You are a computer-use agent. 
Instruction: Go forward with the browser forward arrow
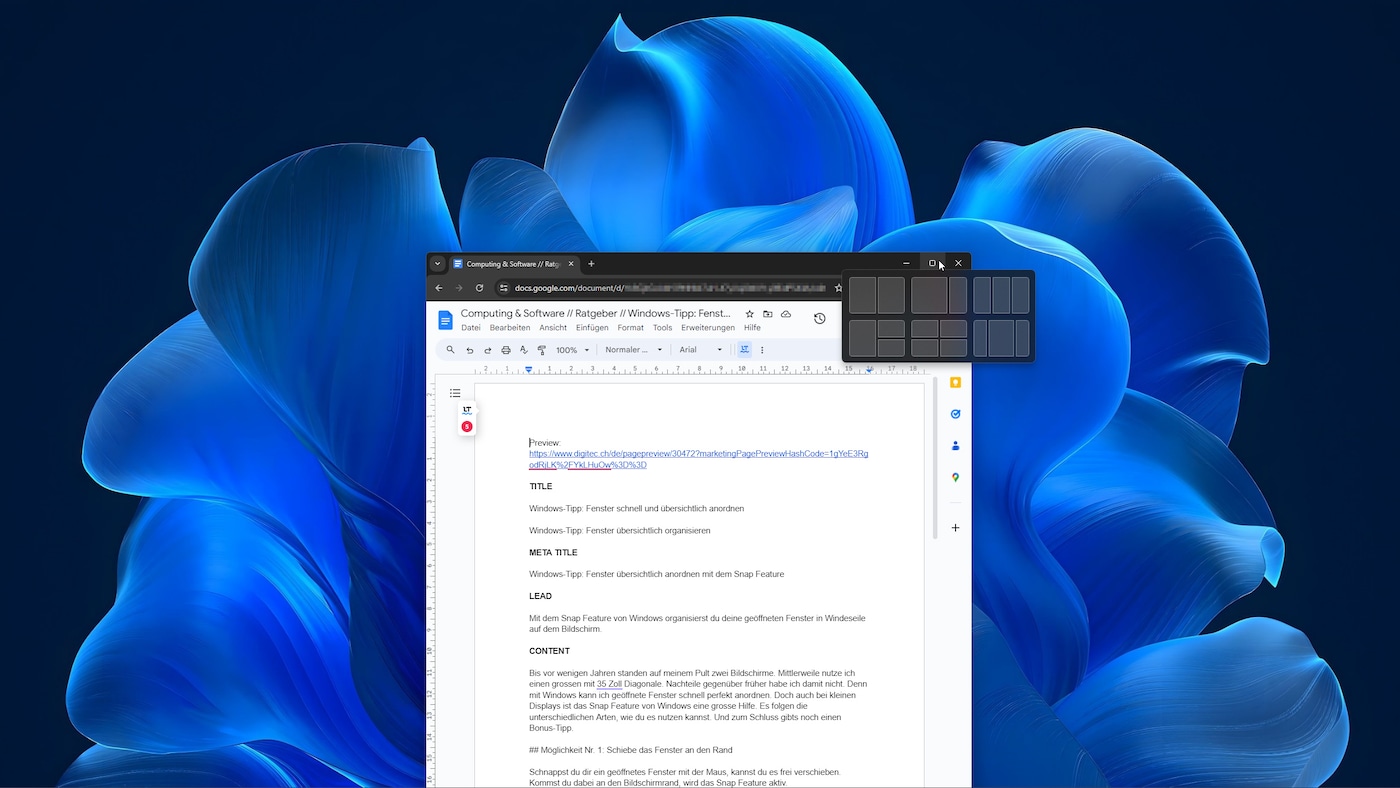coord(459,288)
